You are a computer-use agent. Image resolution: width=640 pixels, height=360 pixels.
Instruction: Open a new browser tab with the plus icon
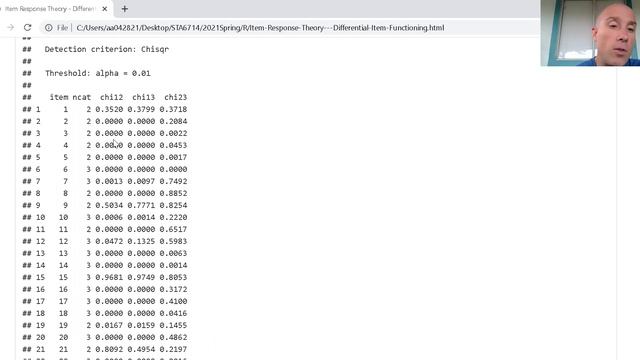coord(124,9)
